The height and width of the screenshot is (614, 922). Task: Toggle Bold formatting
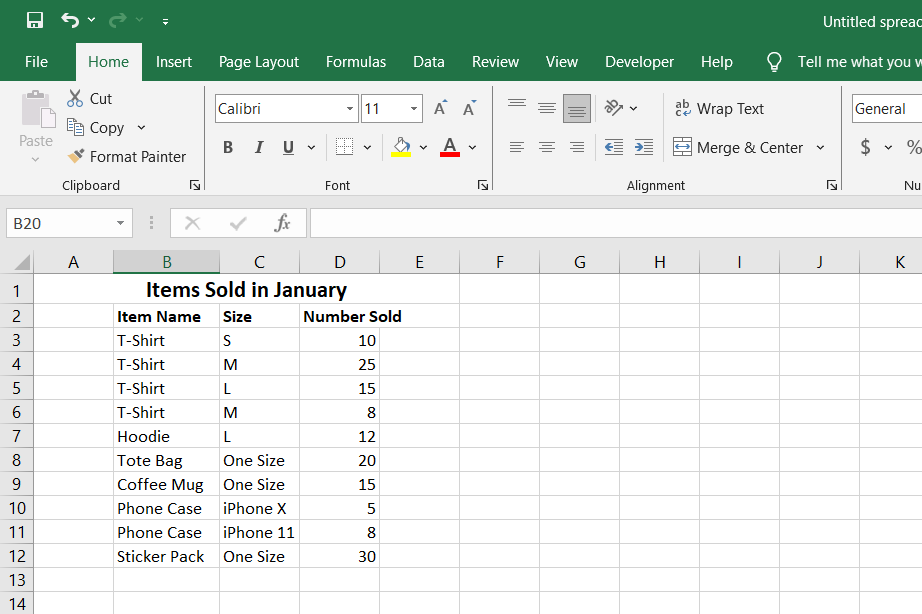[x=228, y=147]
